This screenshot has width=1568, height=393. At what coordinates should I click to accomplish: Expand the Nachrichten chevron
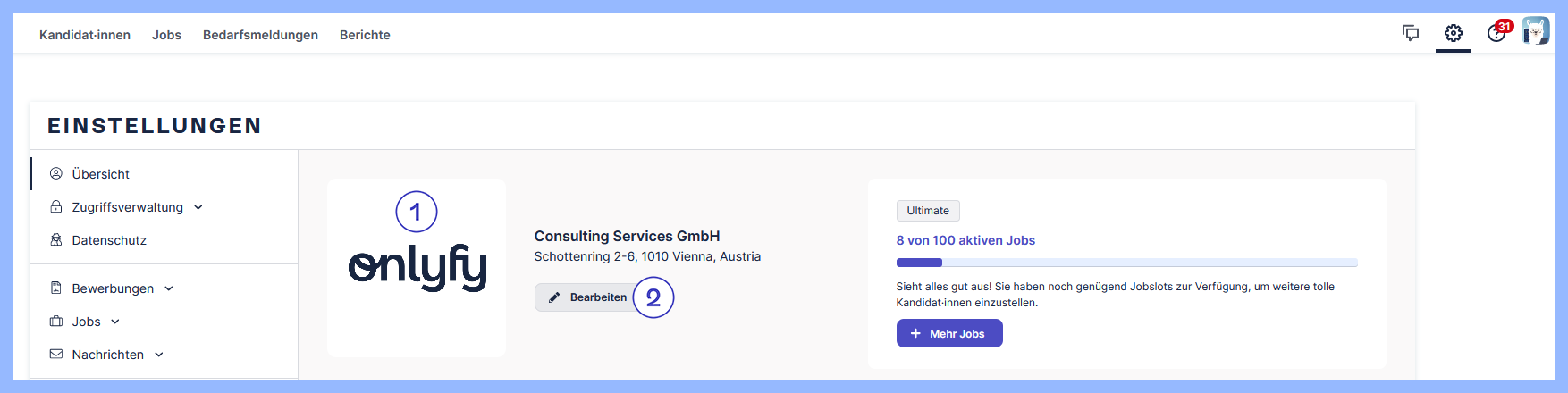click(x=159, y=355)
